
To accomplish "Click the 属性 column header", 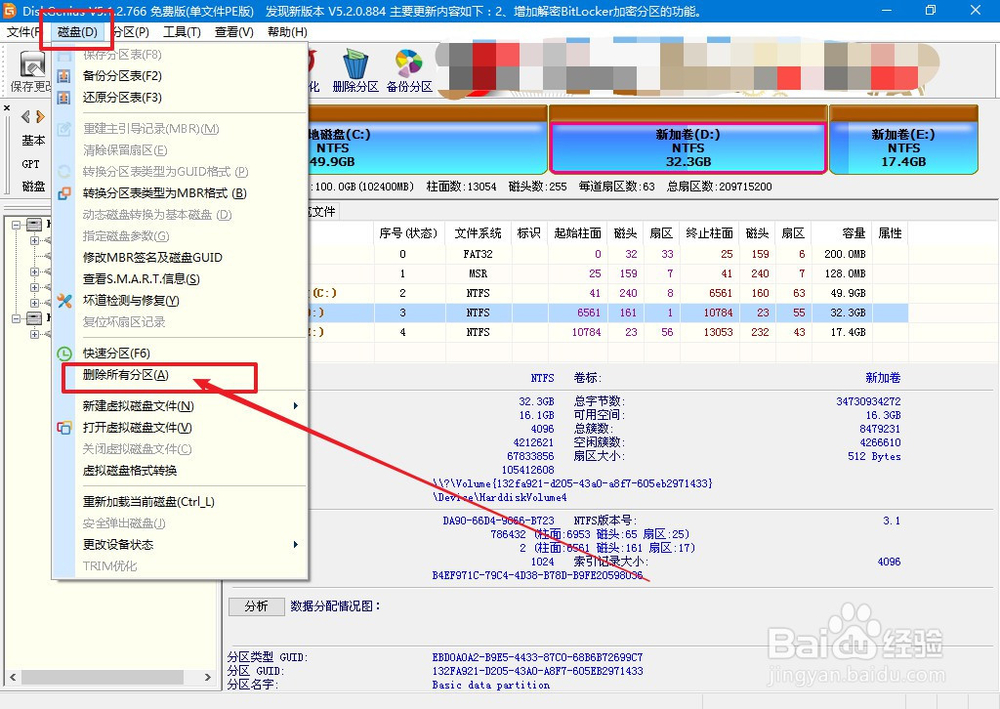I will click(x=890, y=233).
